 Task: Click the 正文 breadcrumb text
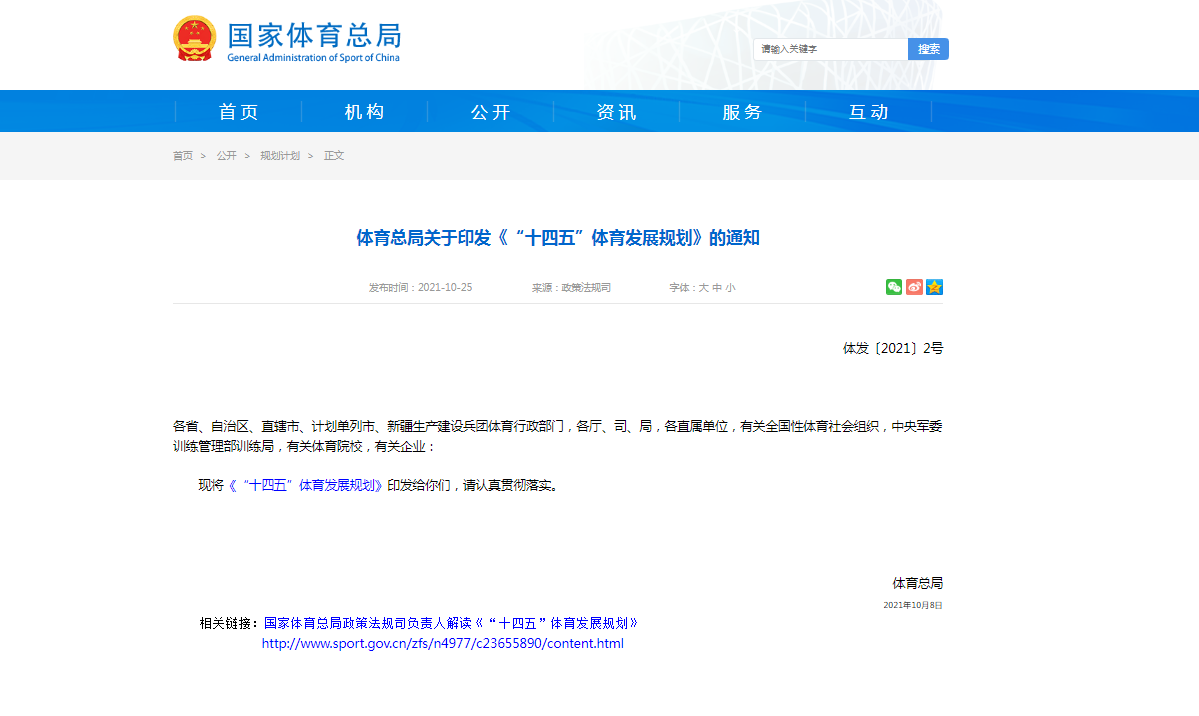334,155
